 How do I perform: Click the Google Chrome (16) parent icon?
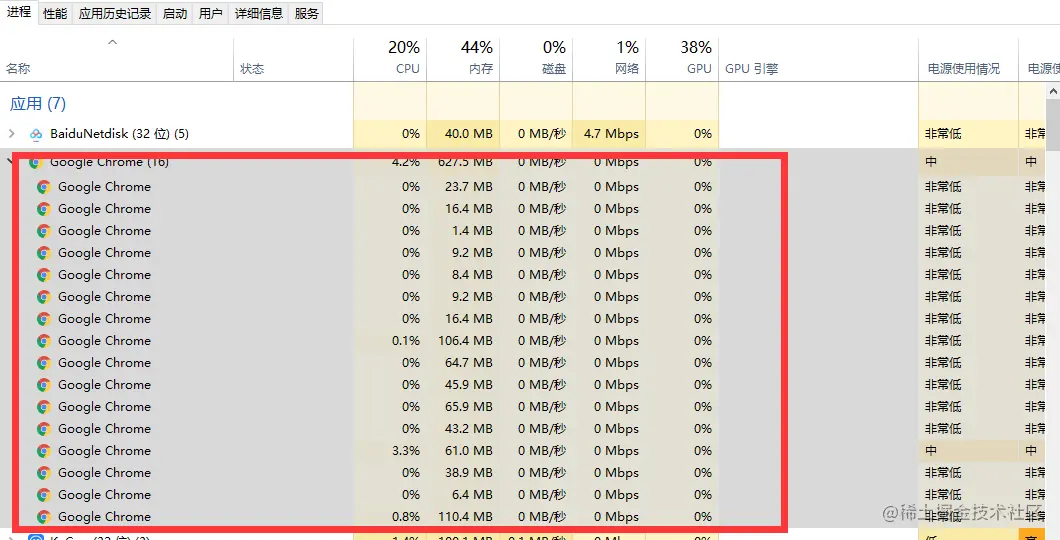click(36, 162)
